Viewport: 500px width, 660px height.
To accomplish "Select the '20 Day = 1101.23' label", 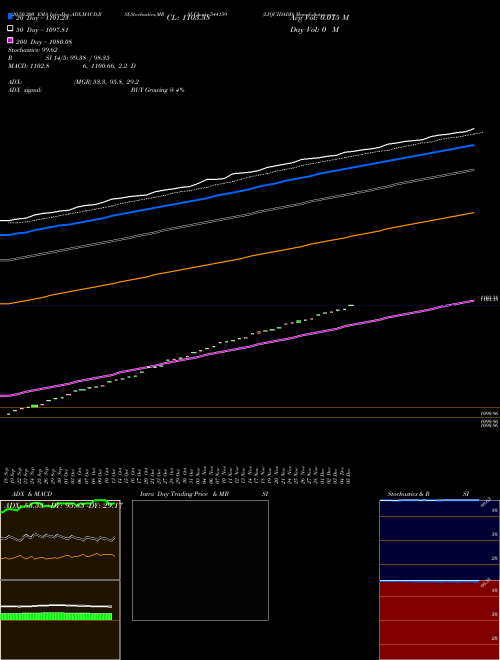I will (x=42, y=18).
